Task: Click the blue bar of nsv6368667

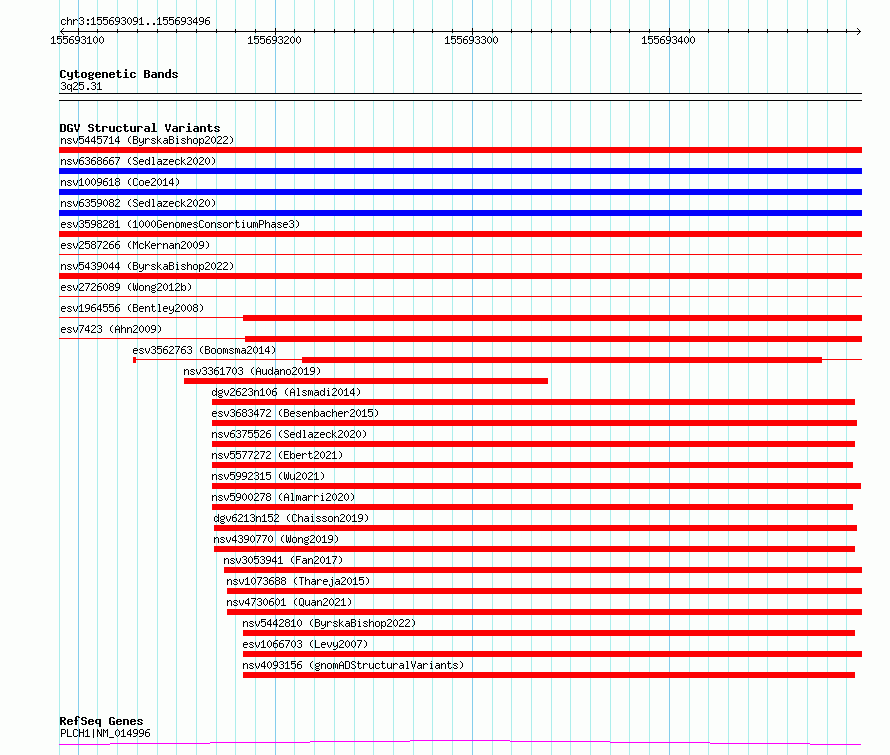Action: 460,171
